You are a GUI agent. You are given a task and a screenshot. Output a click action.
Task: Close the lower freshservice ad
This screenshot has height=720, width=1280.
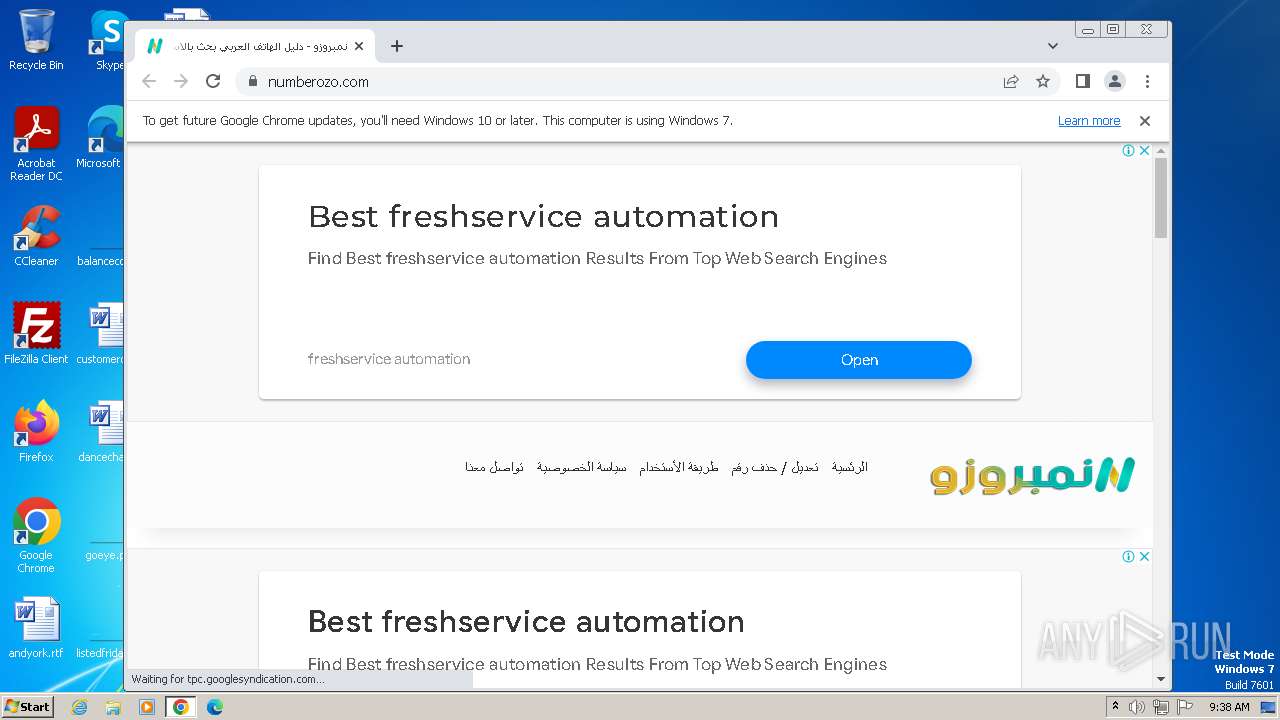click(x=1145, y=556)
